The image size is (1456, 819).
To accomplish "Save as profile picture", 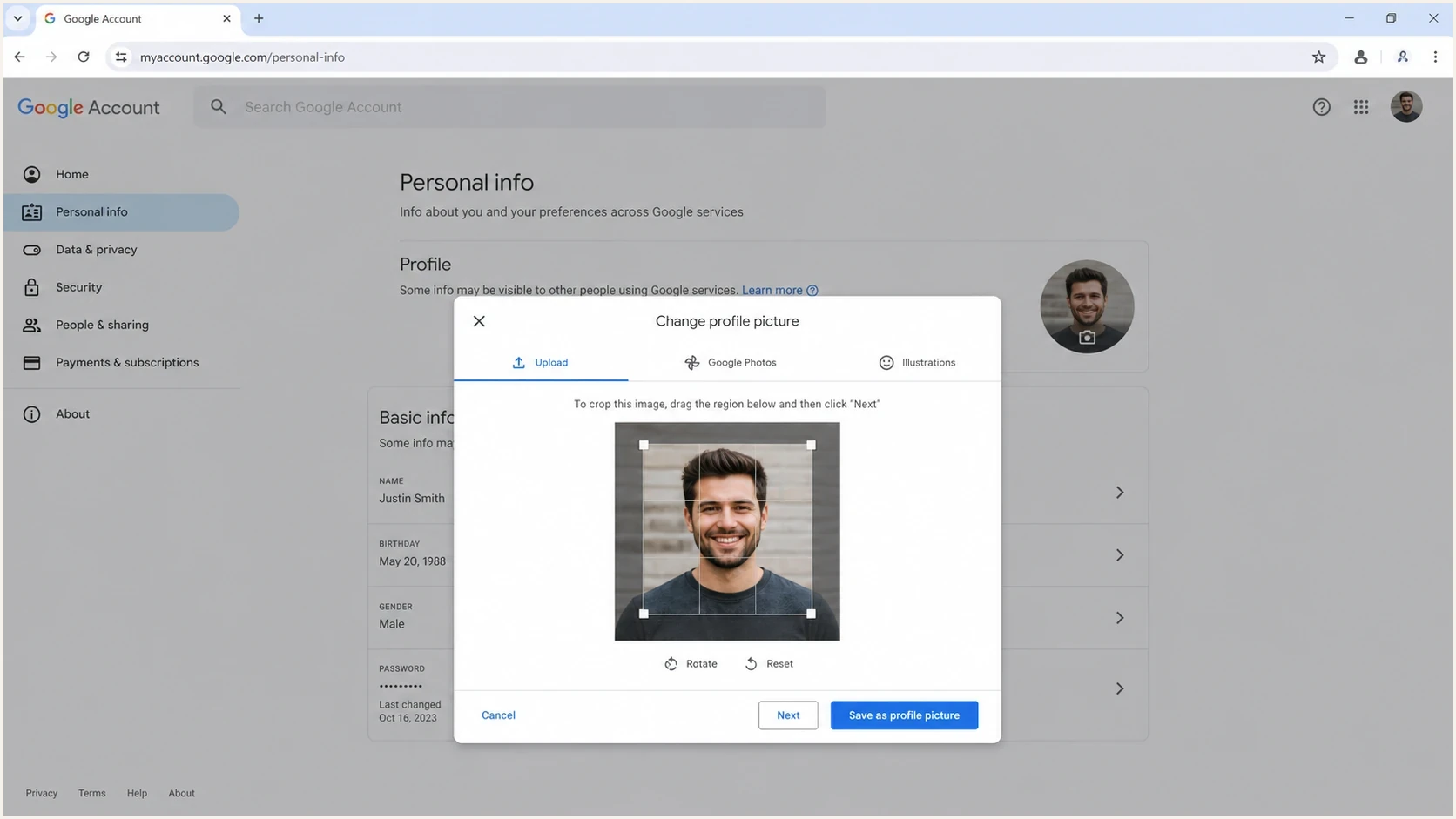I will click(x=904, y=715).
